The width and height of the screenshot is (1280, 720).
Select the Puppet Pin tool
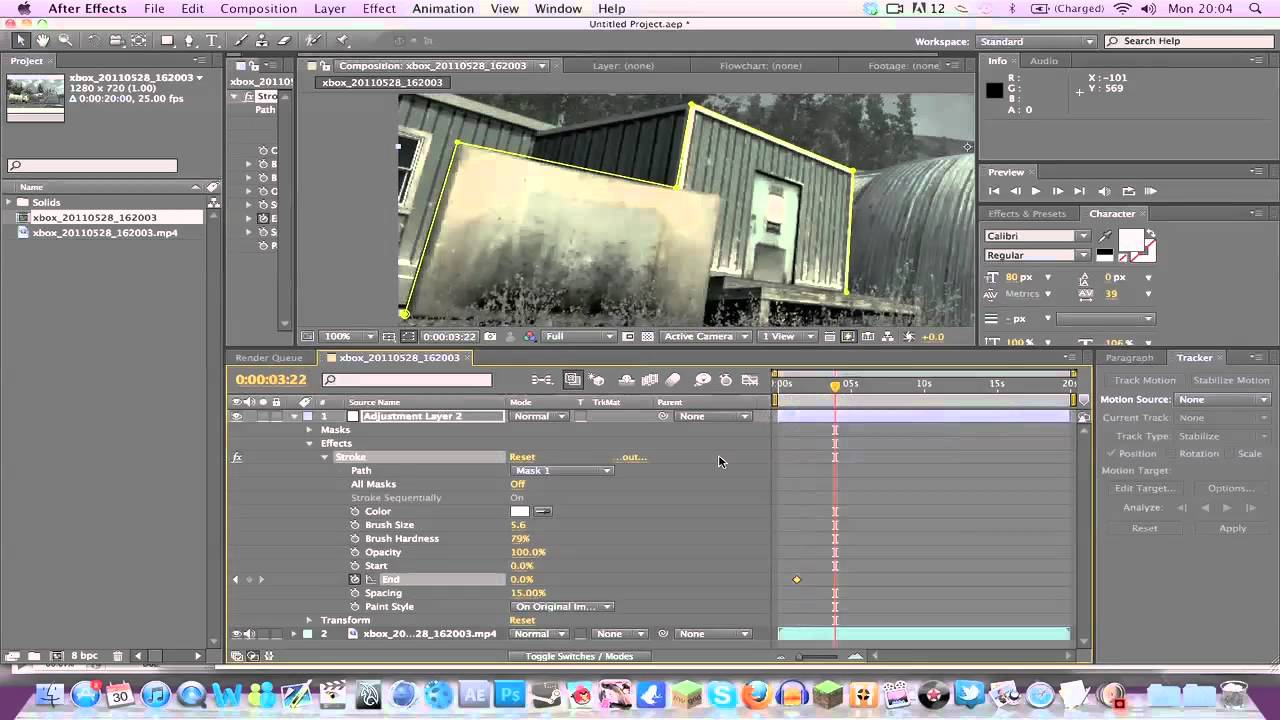click(343, 41)
